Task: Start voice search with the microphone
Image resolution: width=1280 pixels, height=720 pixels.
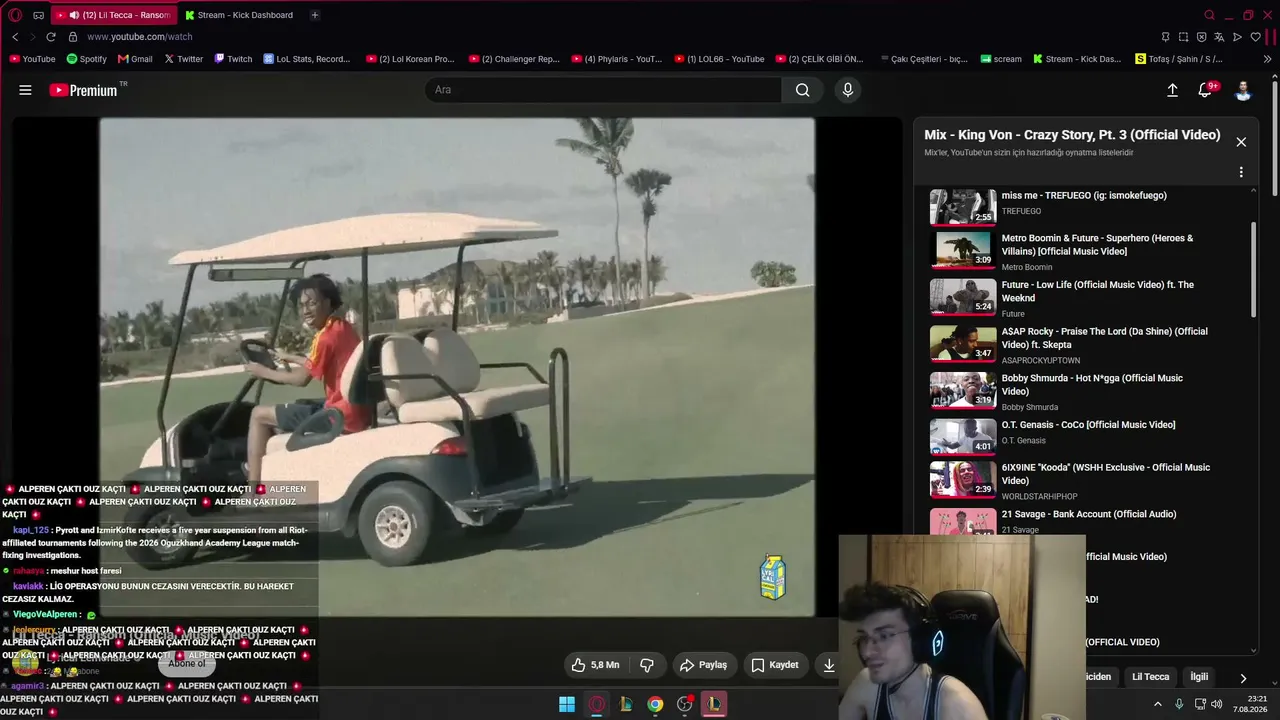Action: (x=848, y=90)
